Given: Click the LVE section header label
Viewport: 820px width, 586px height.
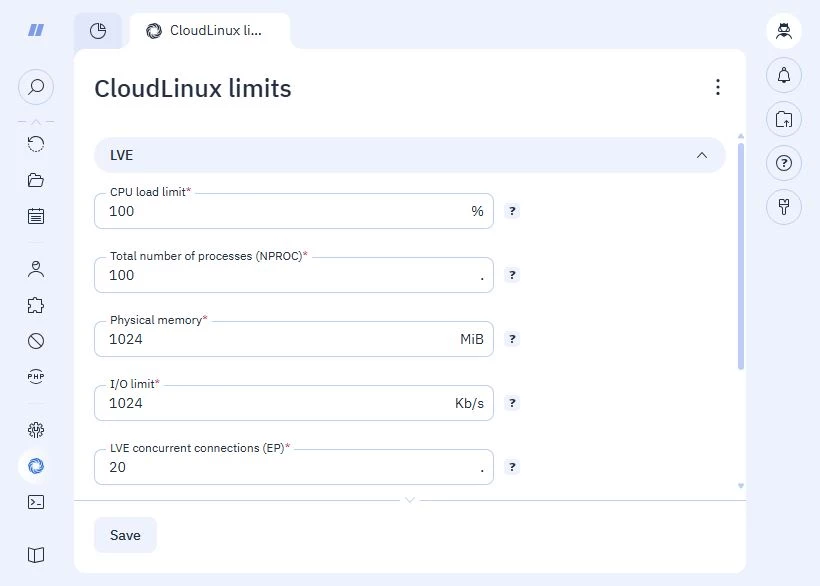Looking at the screenshot, I should click(121, 155).
